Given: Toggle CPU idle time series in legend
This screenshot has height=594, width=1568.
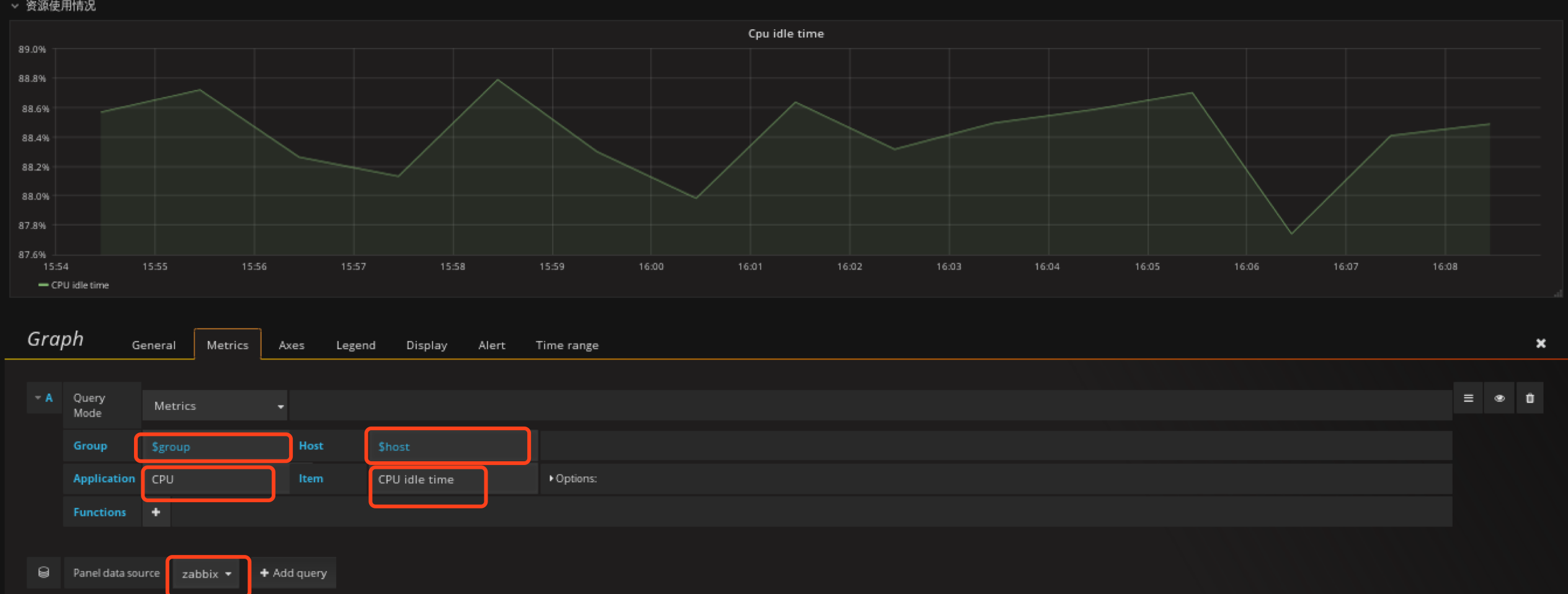Looking at the screenshot, I should point(79,285).
